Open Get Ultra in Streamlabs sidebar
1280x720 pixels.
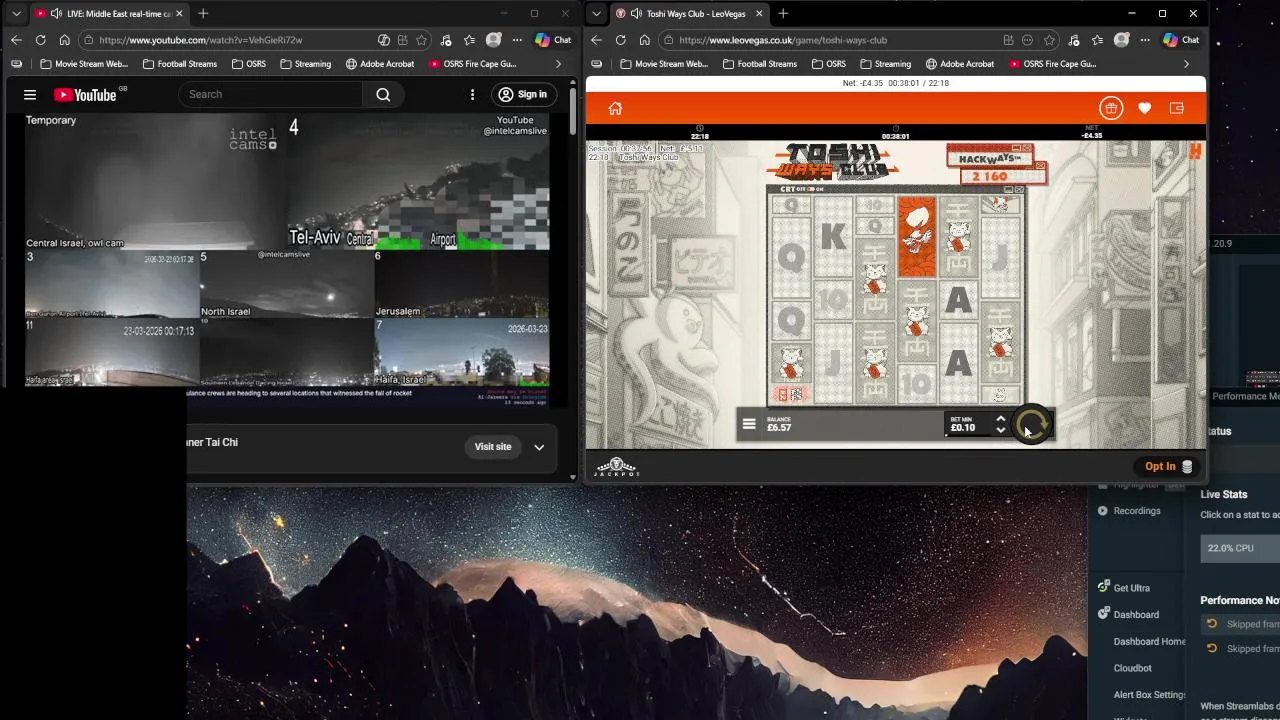[1124, 588]
